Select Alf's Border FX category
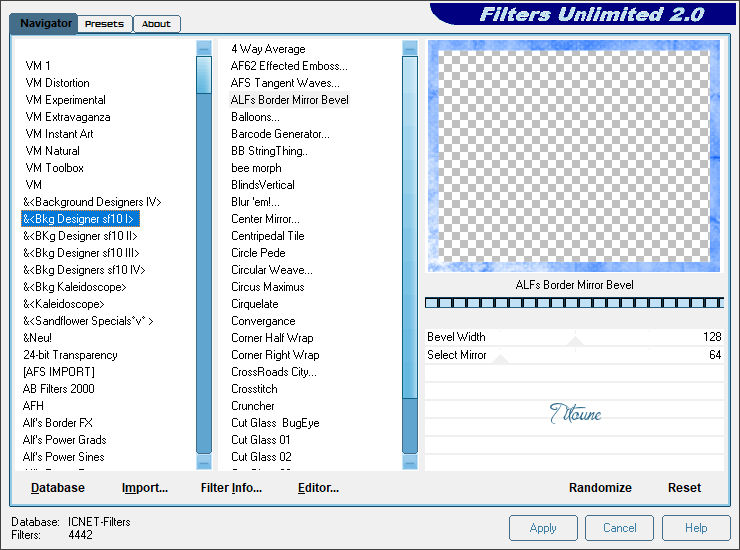740x550 pixels. (x=58, y=423)
